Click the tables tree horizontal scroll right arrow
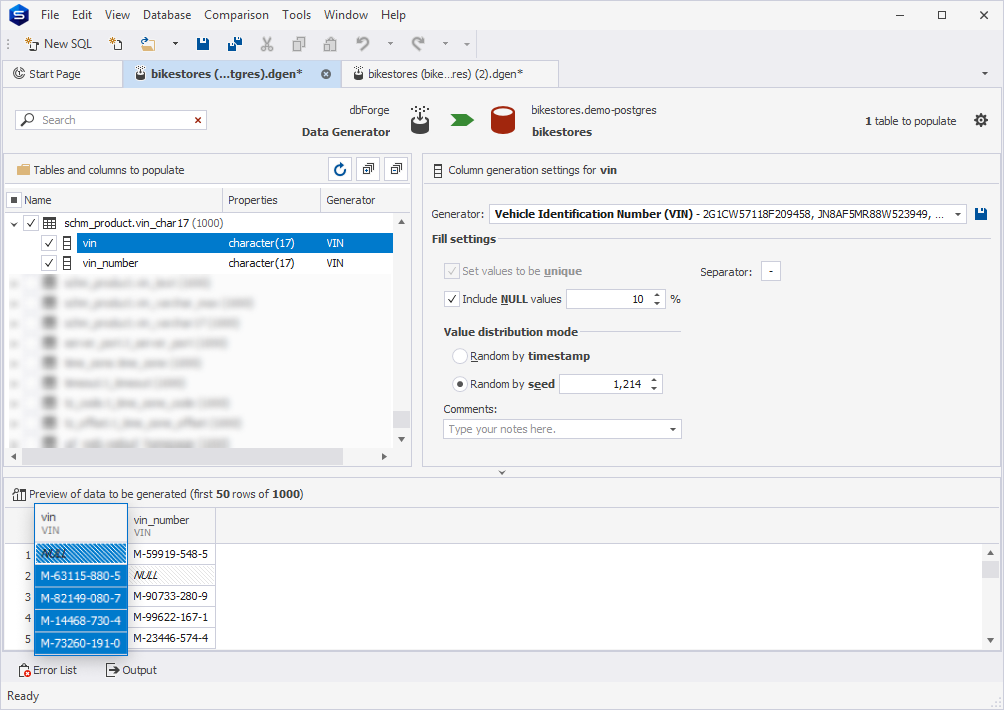The width and height of the screenshot is (1004, 710). click(x=384, y=456)
